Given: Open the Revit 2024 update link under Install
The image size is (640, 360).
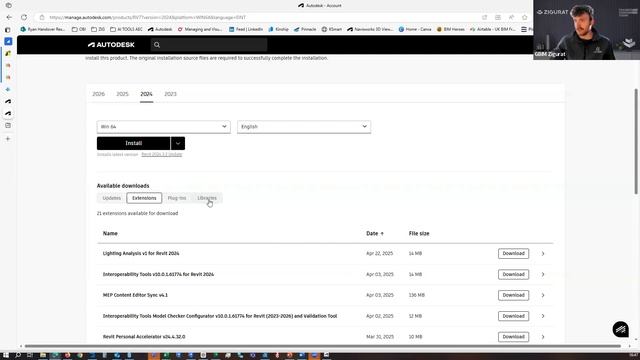Looking at the screenshot, I should coord(162,154).
